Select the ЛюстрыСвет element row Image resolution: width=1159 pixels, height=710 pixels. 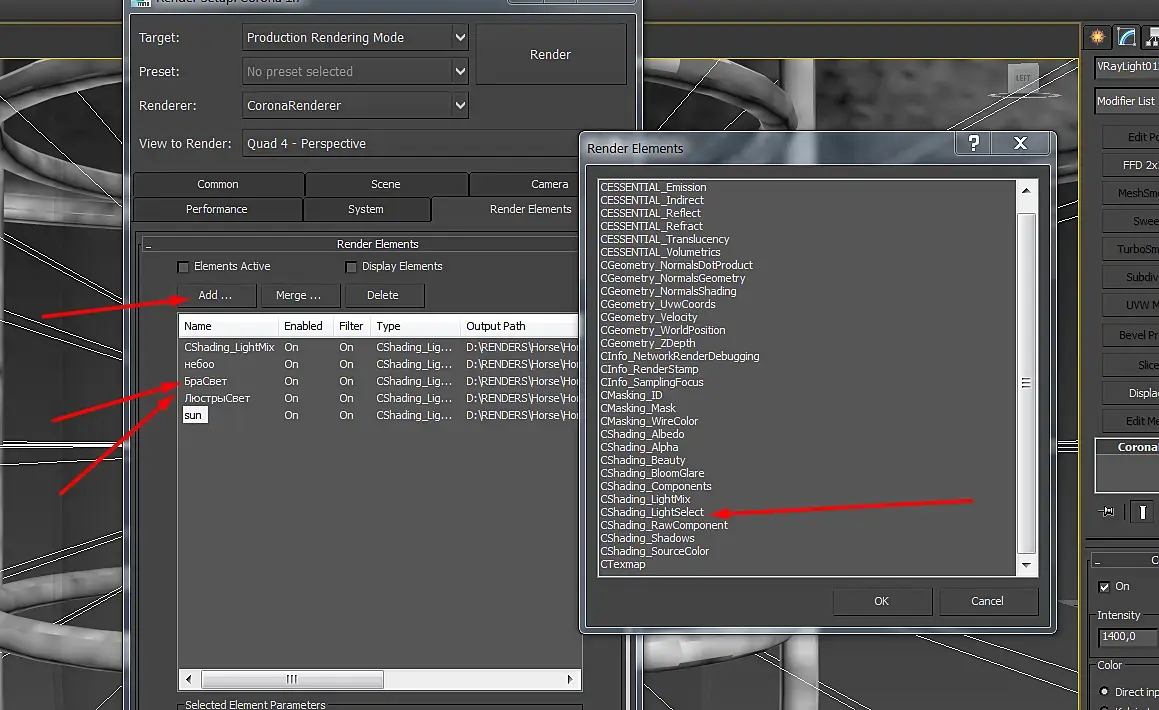tap(379, 398)
